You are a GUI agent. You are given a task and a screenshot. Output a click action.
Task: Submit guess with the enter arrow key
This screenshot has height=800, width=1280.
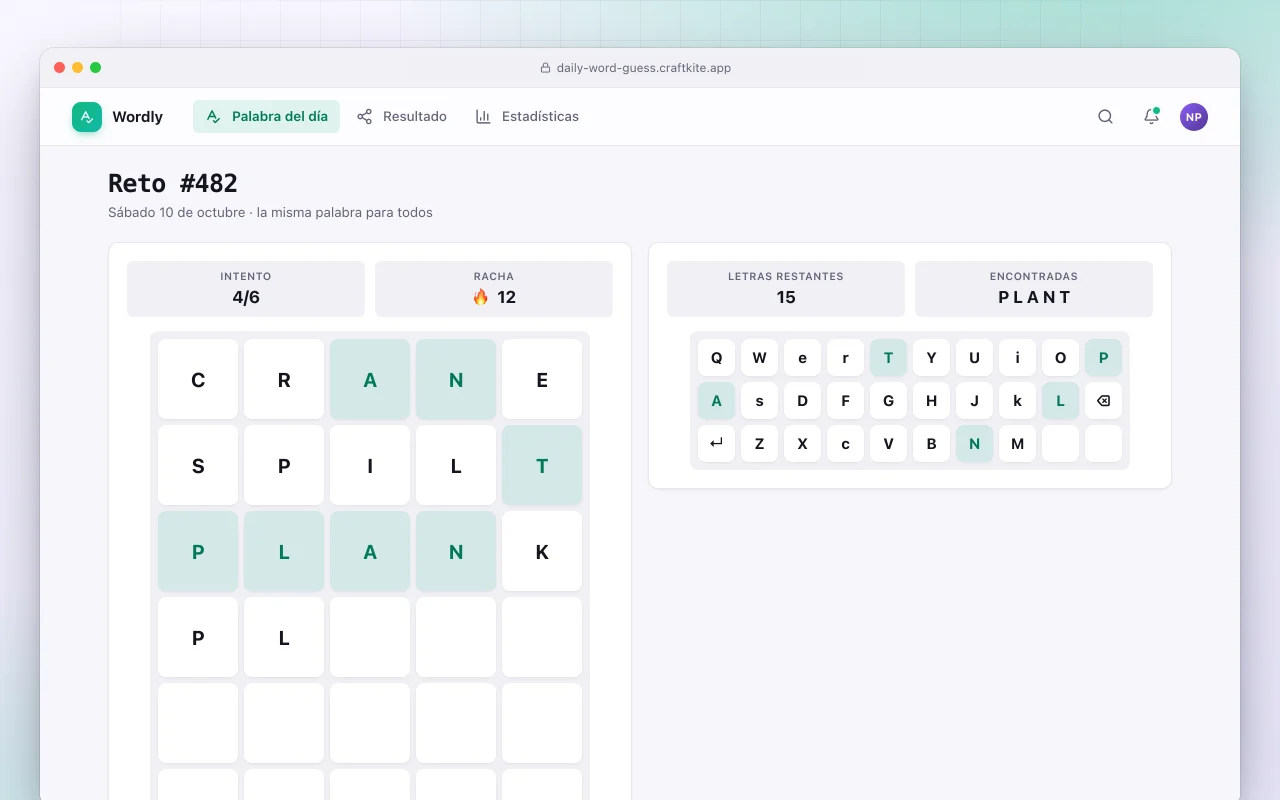tap(716, 444)
